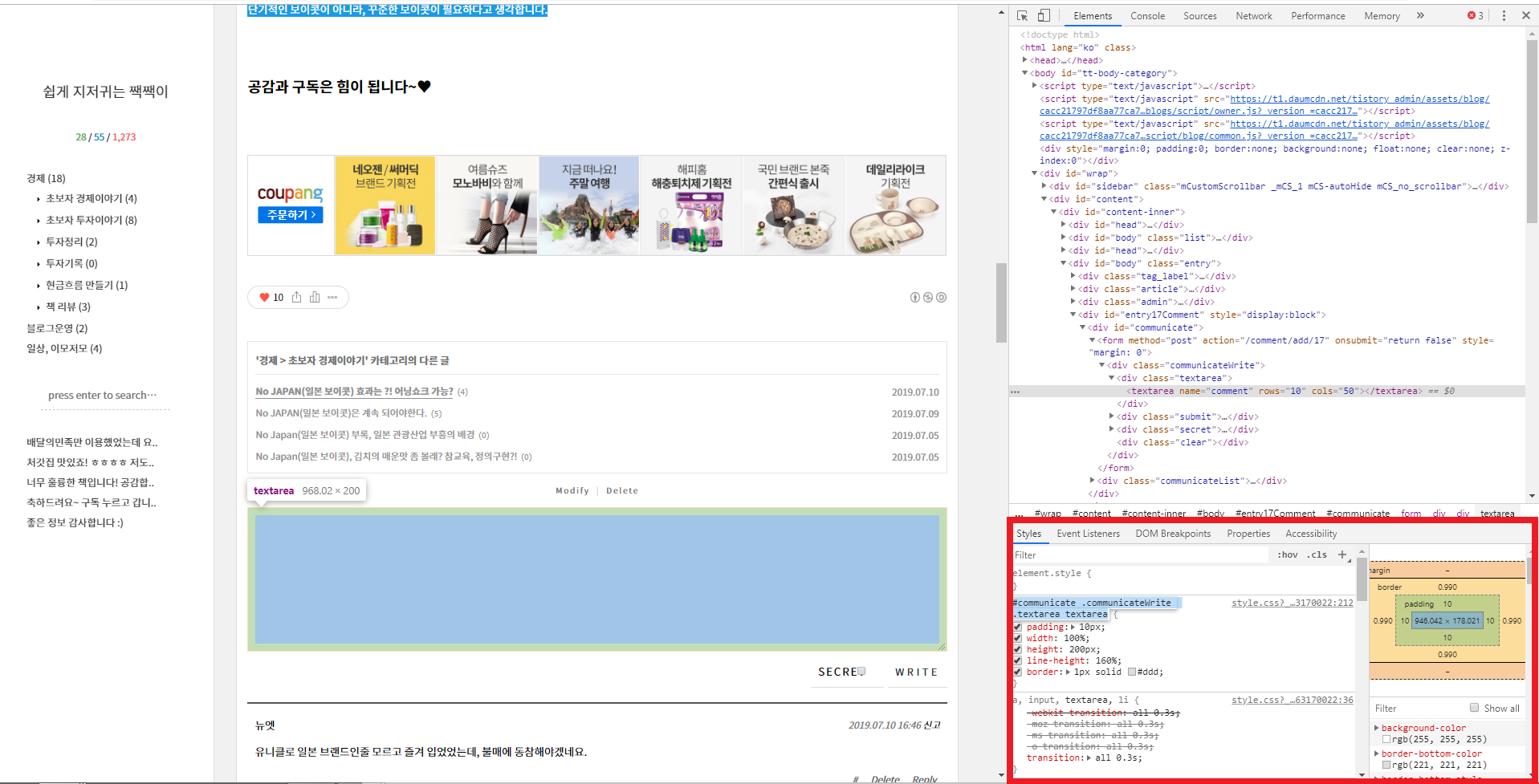Image resolution: width=1539 pixels, height=784 pixels.
Task: Switch to the Console tab
Action: pos(1147,16)
